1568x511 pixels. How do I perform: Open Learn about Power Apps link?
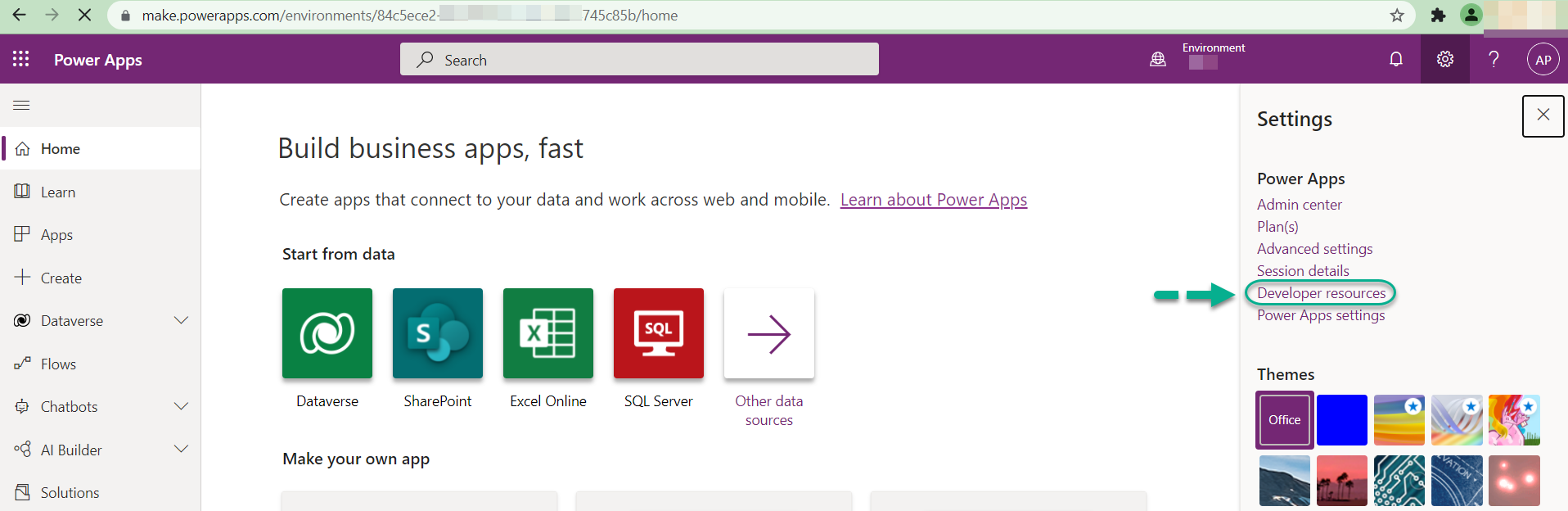[x=934, y=200]
